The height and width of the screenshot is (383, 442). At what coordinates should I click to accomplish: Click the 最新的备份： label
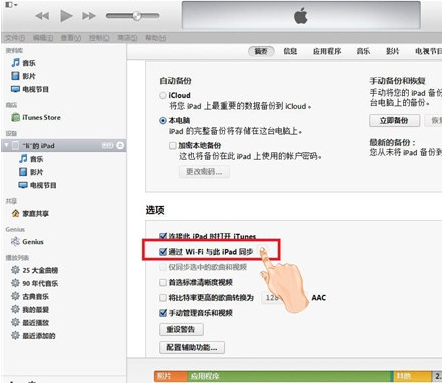point(392,142)
